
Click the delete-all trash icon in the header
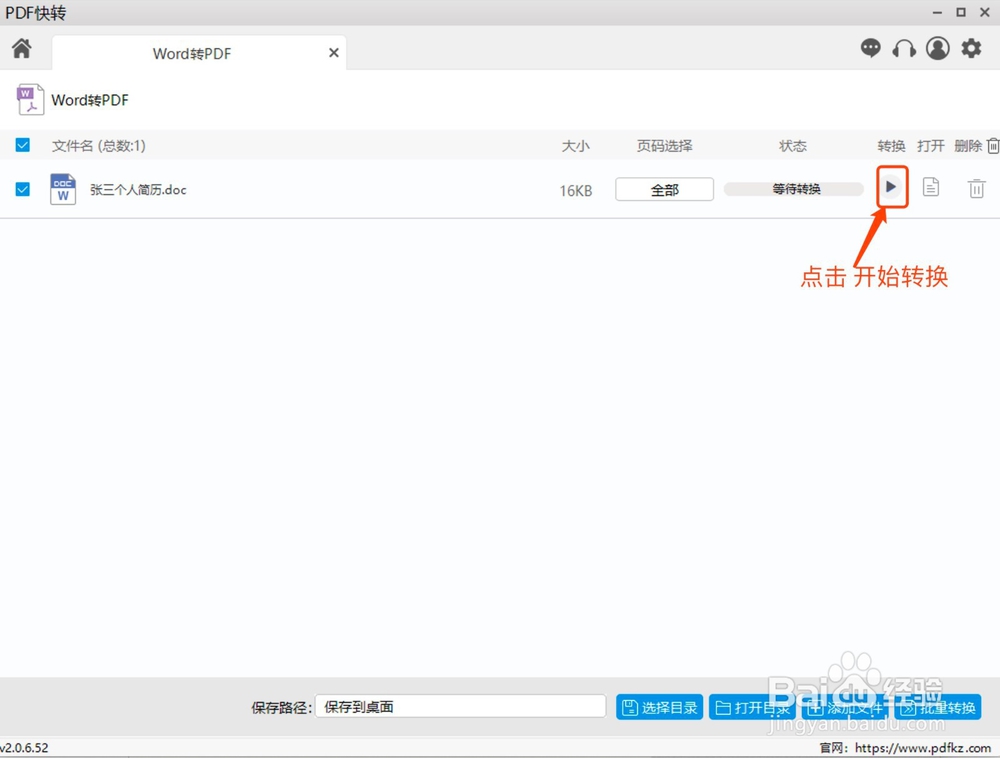[993, 145]
